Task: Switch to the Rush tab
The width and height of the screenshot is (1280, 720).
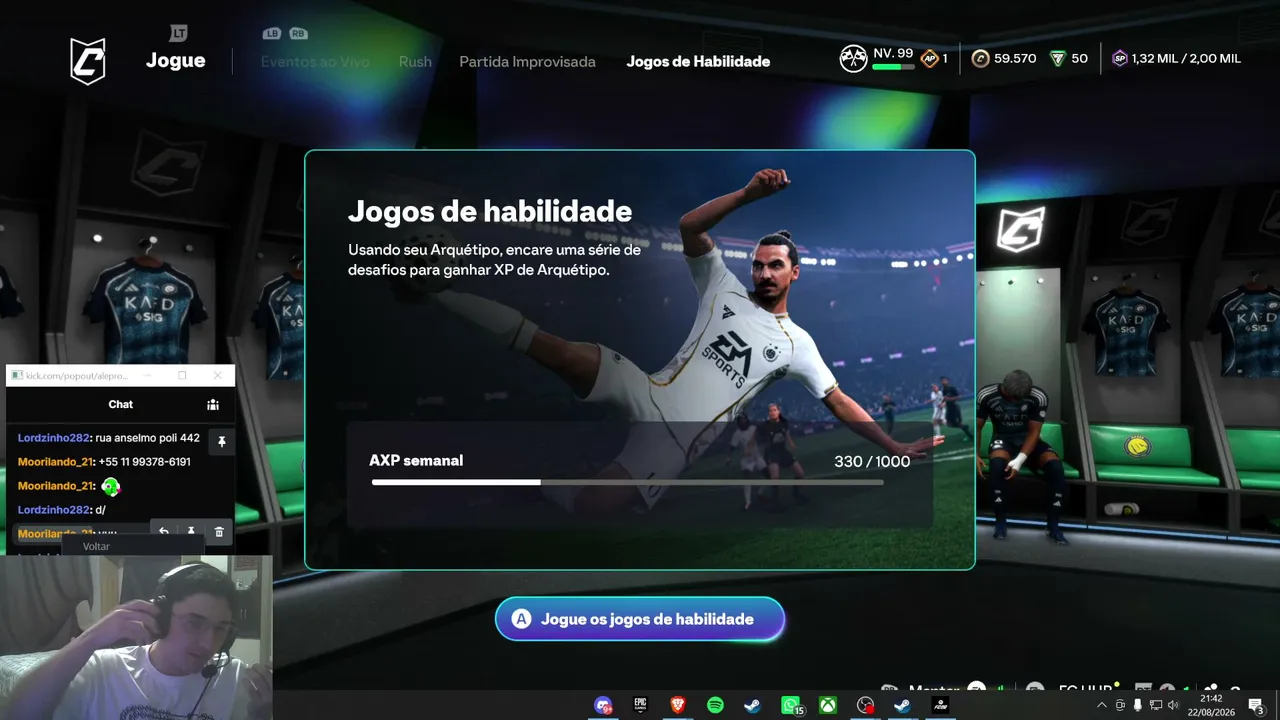Action: coord(415,62)
